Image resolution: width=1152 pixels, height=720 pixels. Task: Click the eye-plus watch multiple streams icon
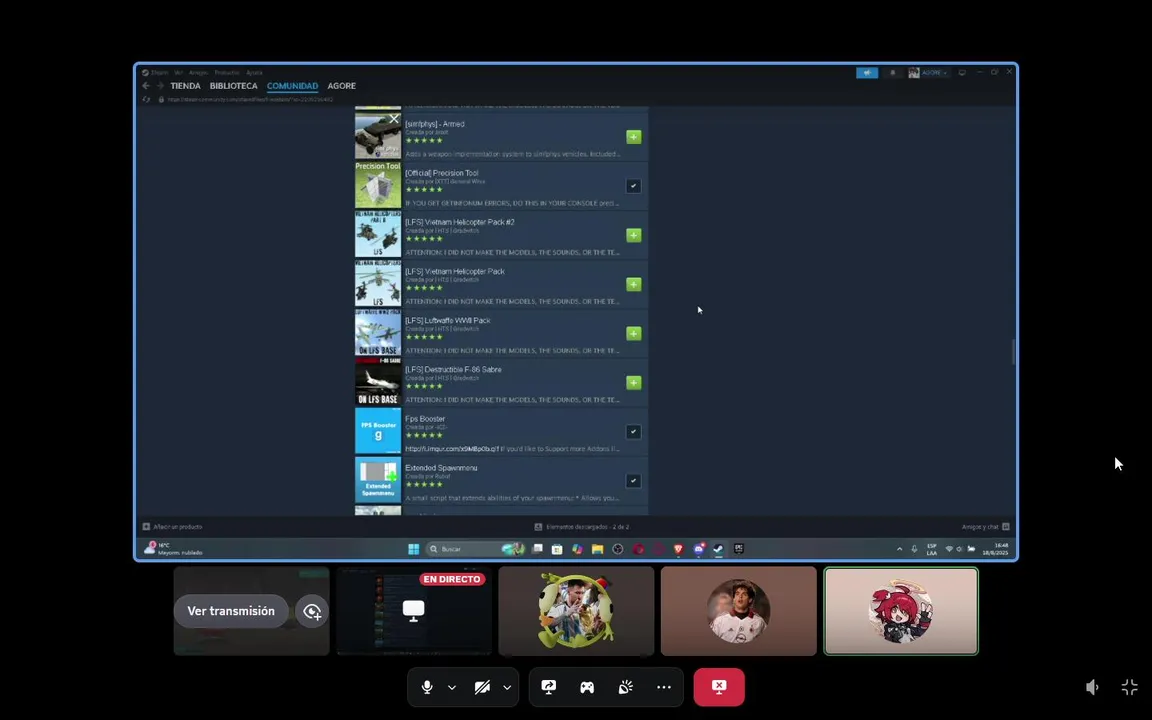[x=312, y=611]
